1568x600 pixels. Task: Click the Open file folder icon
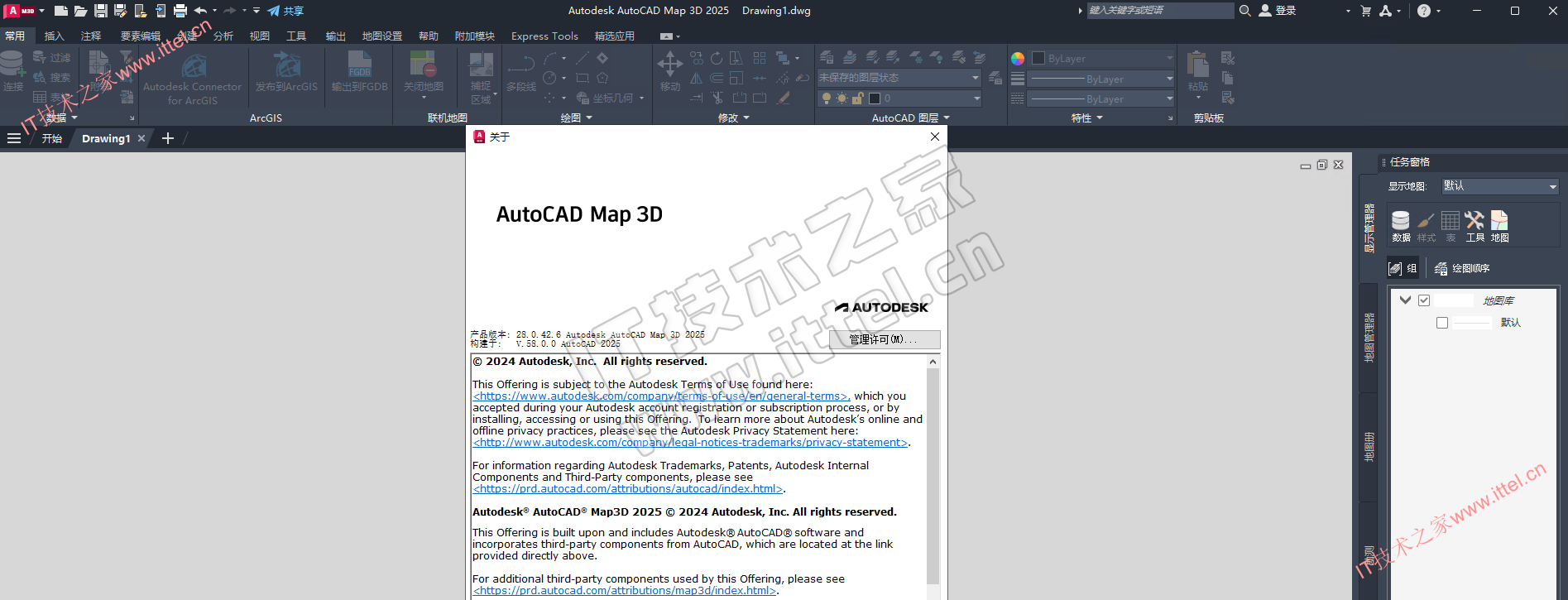click(80, 11)
